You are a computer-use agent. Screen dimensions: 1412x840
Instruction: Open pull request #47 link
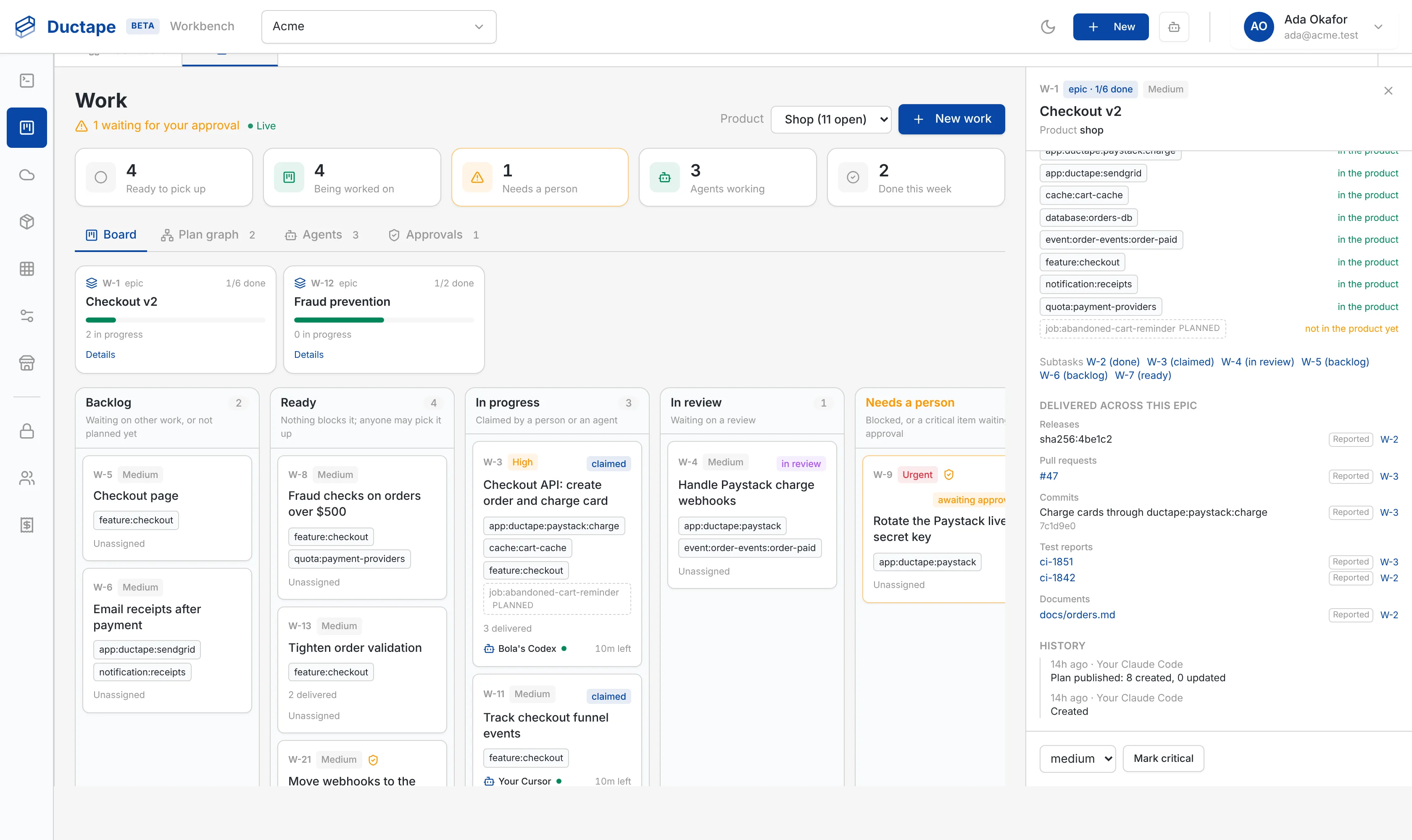coord(1048,476)
